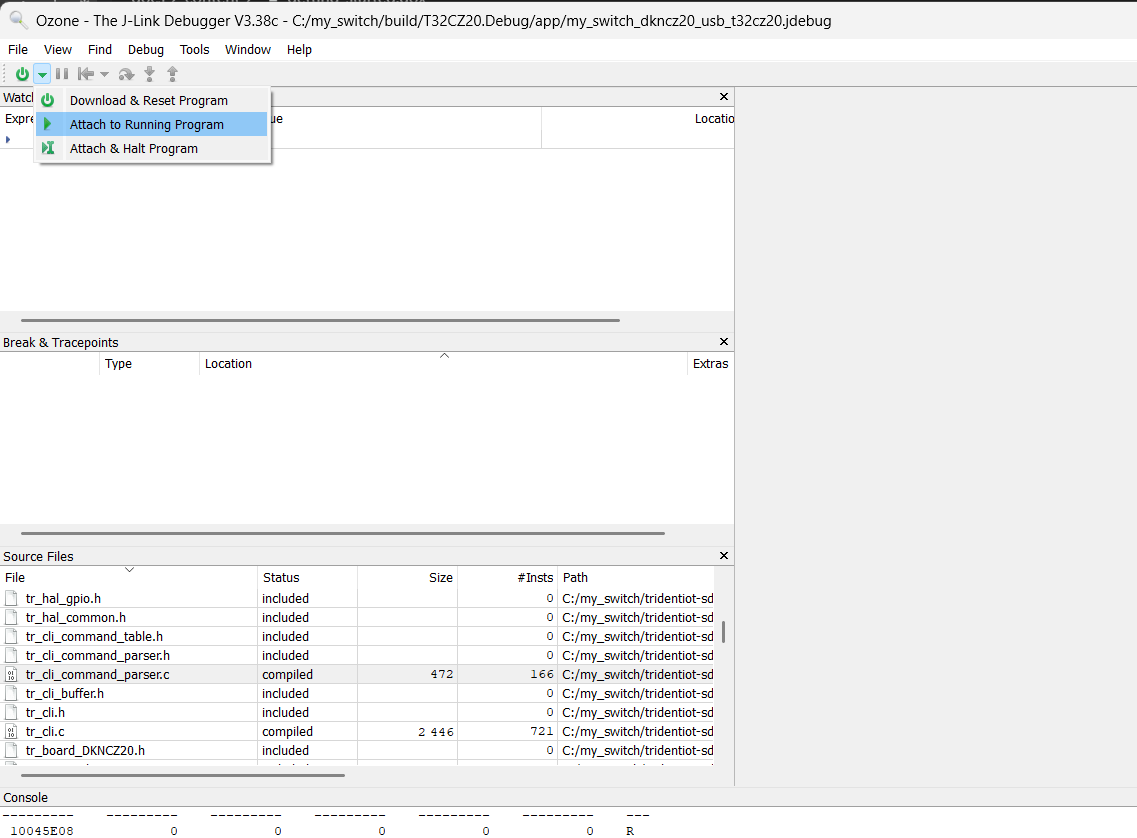Open the File menu
The width and height of the screenshot is (1137, 838).
pyautogui.click(x=17, y=49)
